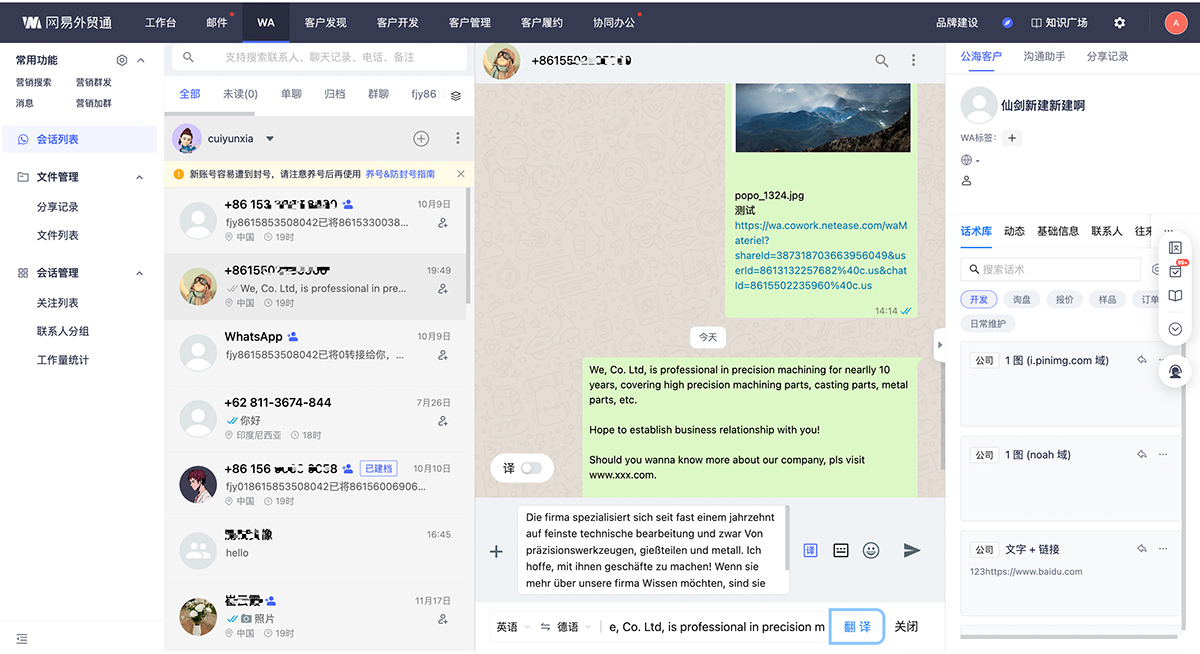Click the plus attachment icon in chat input

tap(495, 551)
